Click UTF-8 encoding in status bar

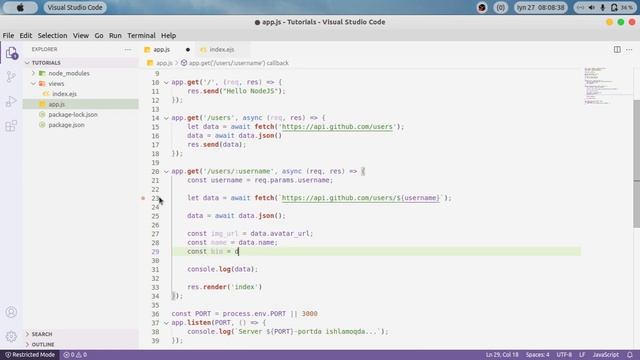coord(564,355)
